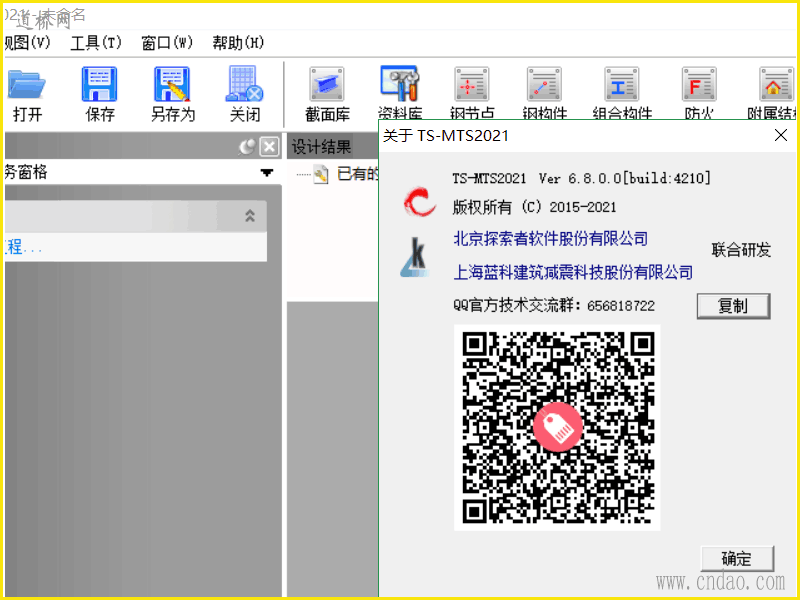This screenshot has width=800, height=600.
Task: Close the task pane with its X button
Action: (269, 147)
